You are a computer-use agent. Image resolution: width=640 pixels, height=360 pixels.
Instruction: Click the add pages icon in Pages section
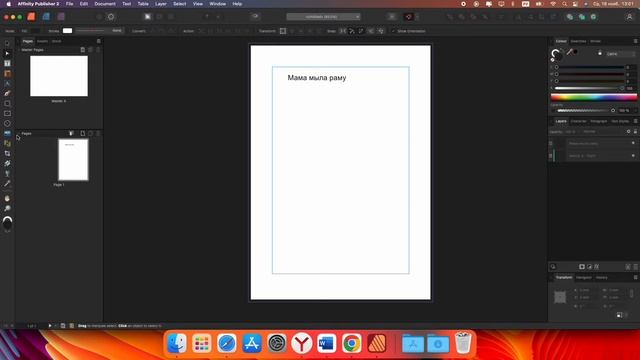82,133
